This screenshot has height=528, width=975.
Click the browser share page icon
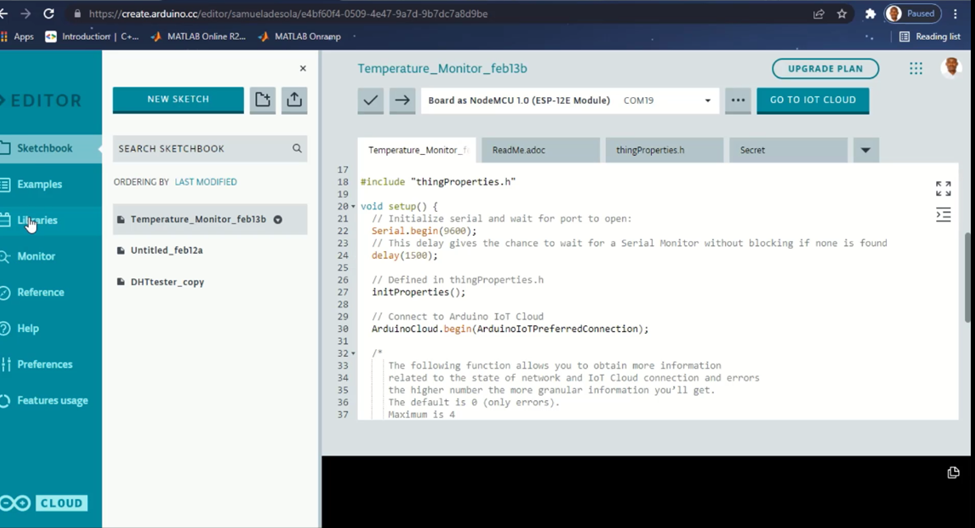[x=818, y=14]
